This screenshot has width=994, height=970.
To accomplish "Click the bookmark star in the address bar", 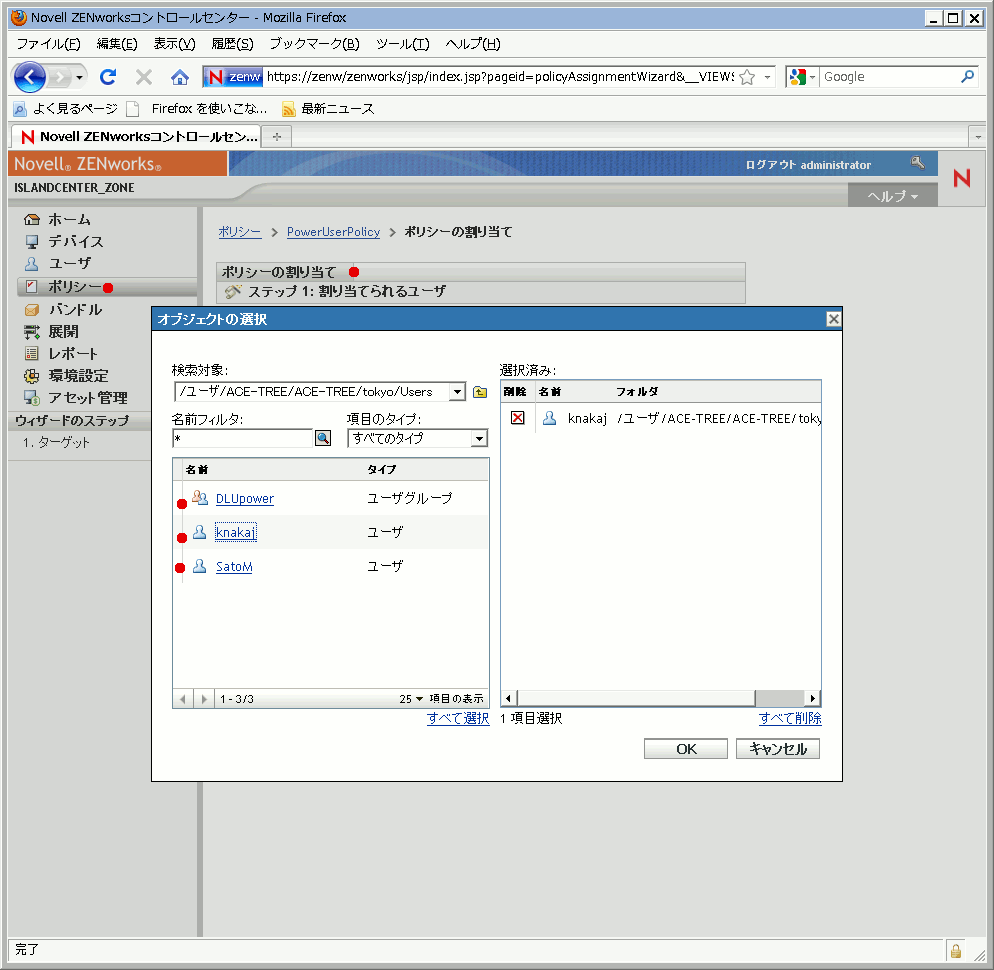I will click(x=747, y=77).
